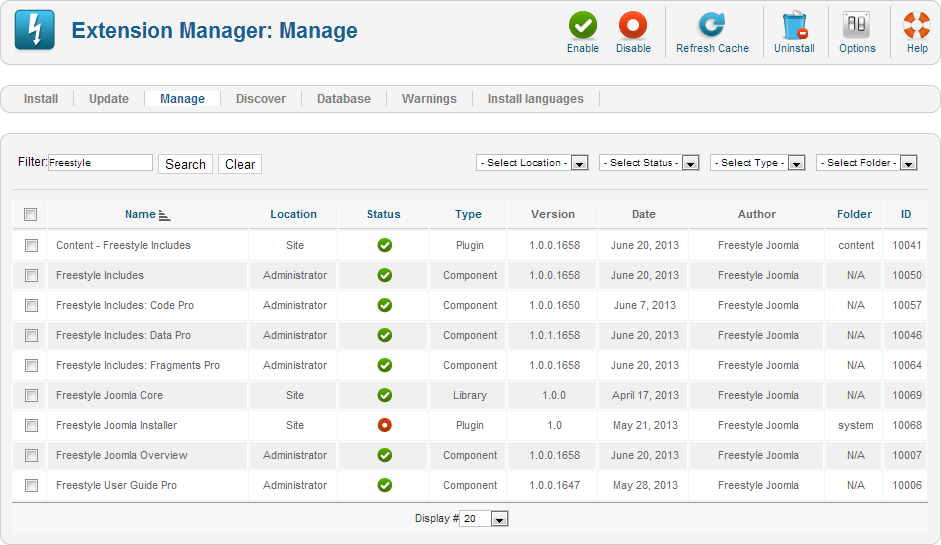Click the Filter text field containing Freestyle
The width and height of the screenshot is (941, 545).
100,163
